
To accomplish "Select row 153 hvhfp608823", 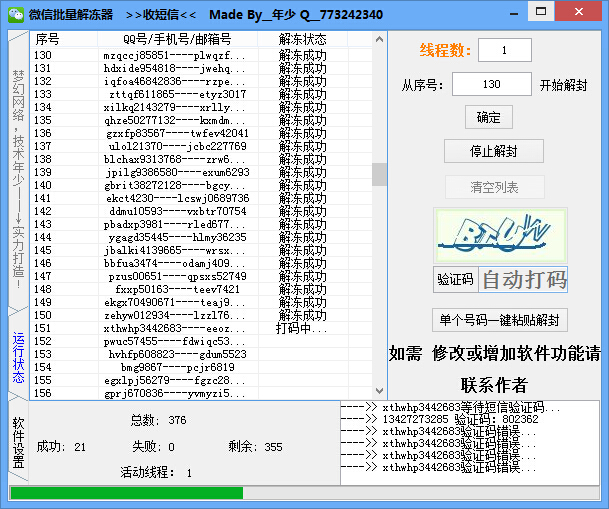I will (201, 354).
